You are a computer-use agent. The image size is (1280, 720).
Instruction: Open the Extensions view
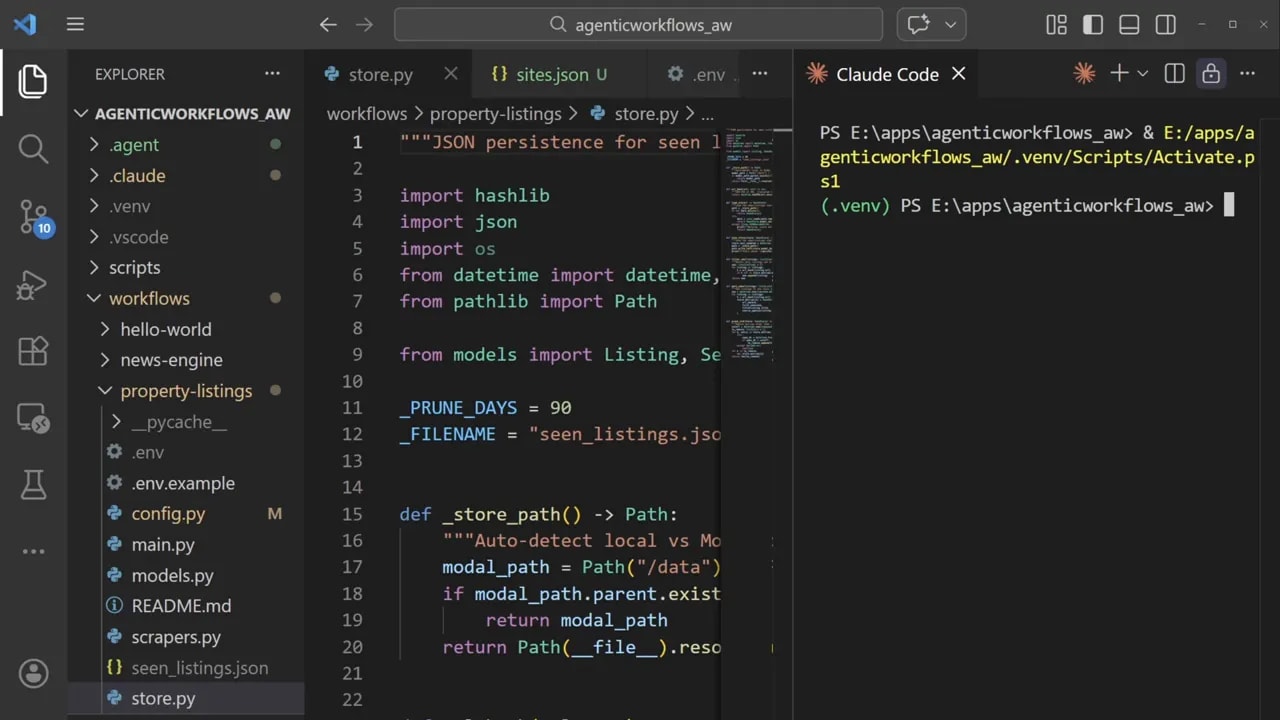(x=33, y=350)
